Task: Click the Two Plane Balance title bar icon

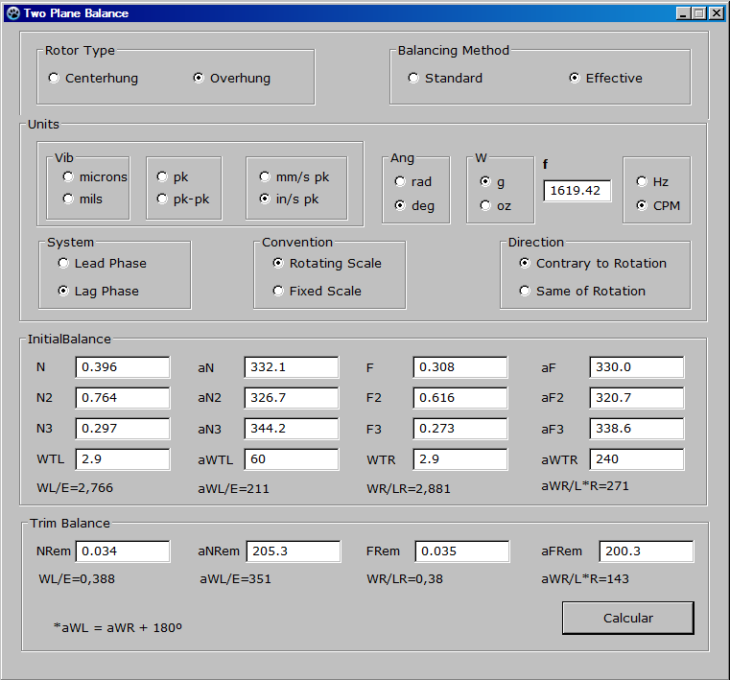Action: (x=12, y=13)
